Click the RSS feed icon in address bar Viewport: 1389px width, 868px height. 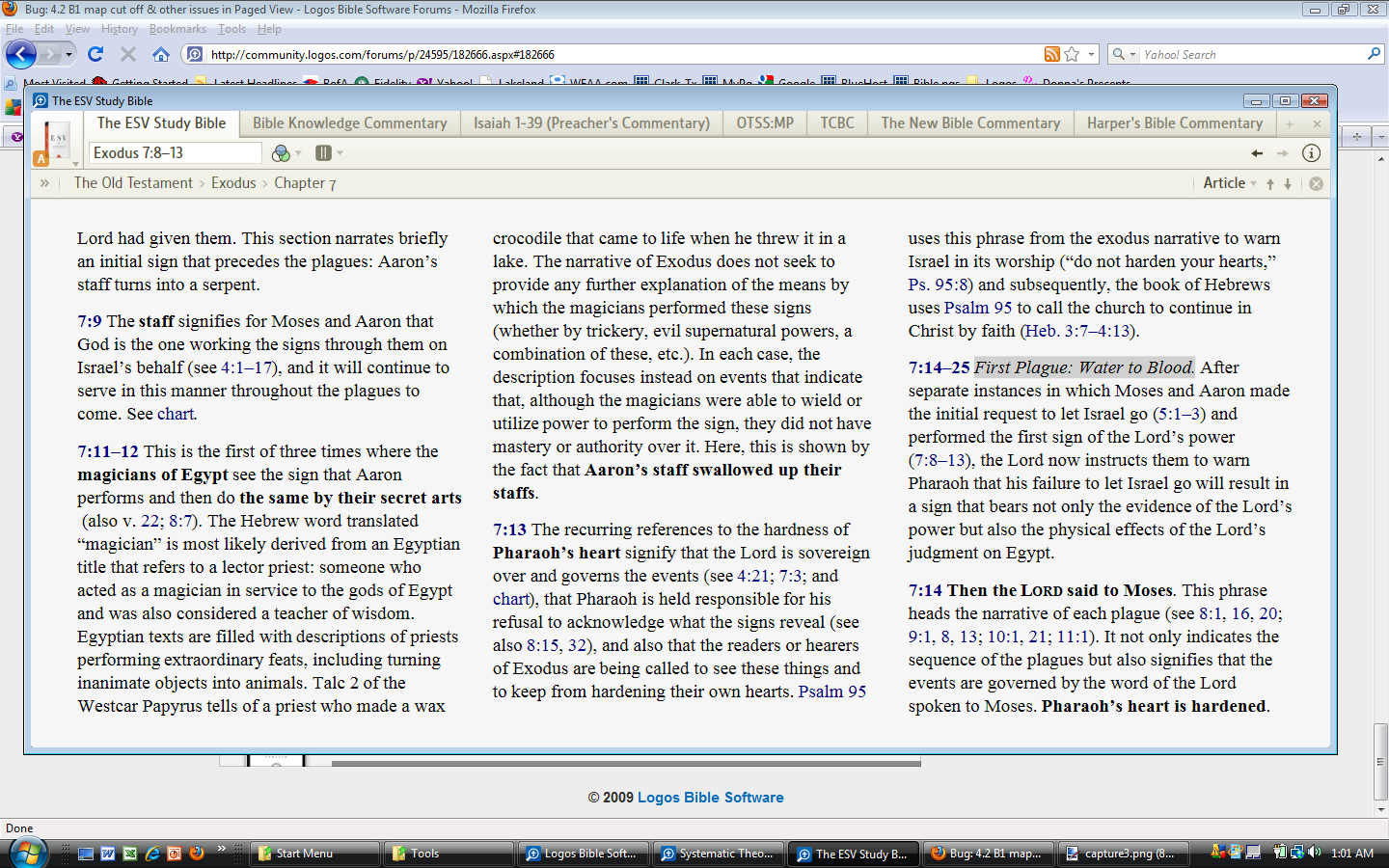point(1052,54)
